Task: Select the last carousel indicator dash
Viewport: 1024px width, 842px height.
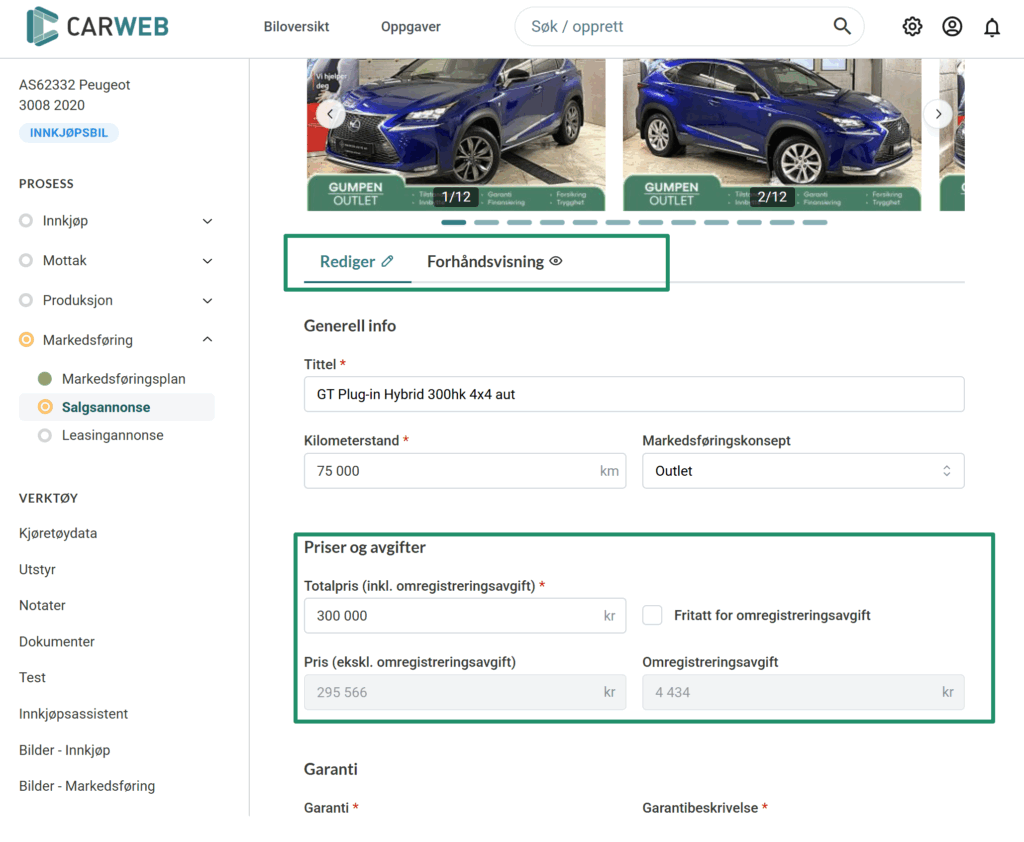Action: 815,222
